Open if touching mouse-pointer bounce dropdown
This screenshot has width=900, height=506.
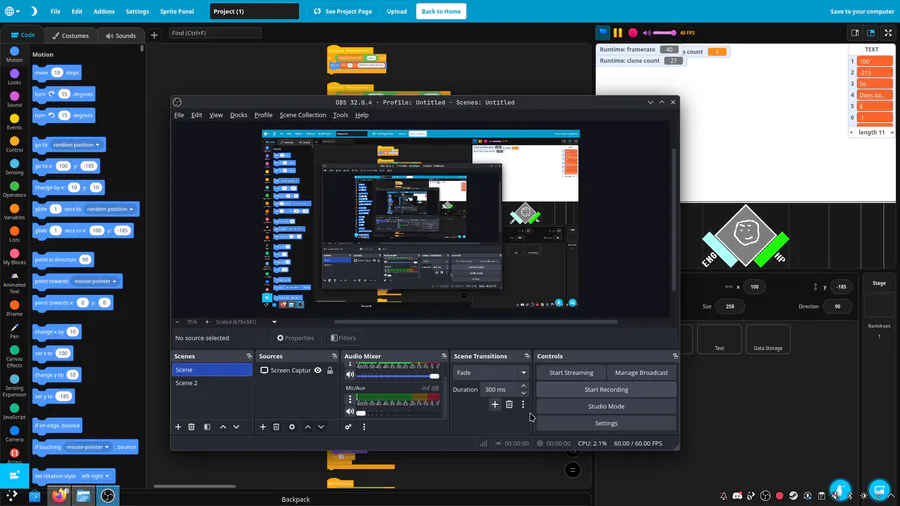coord(87,447)
